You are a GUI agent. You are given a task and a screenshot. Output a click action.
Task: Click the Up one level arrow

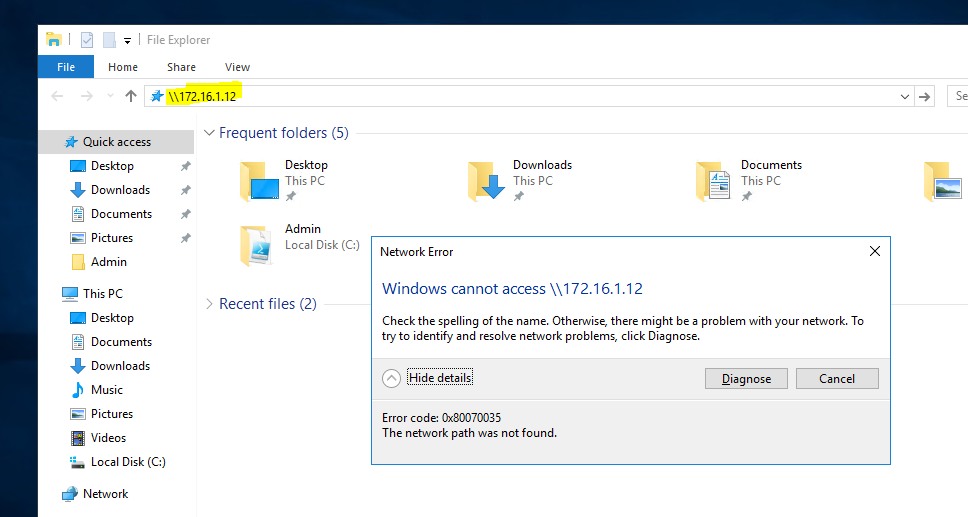click(x=130, y=96)
